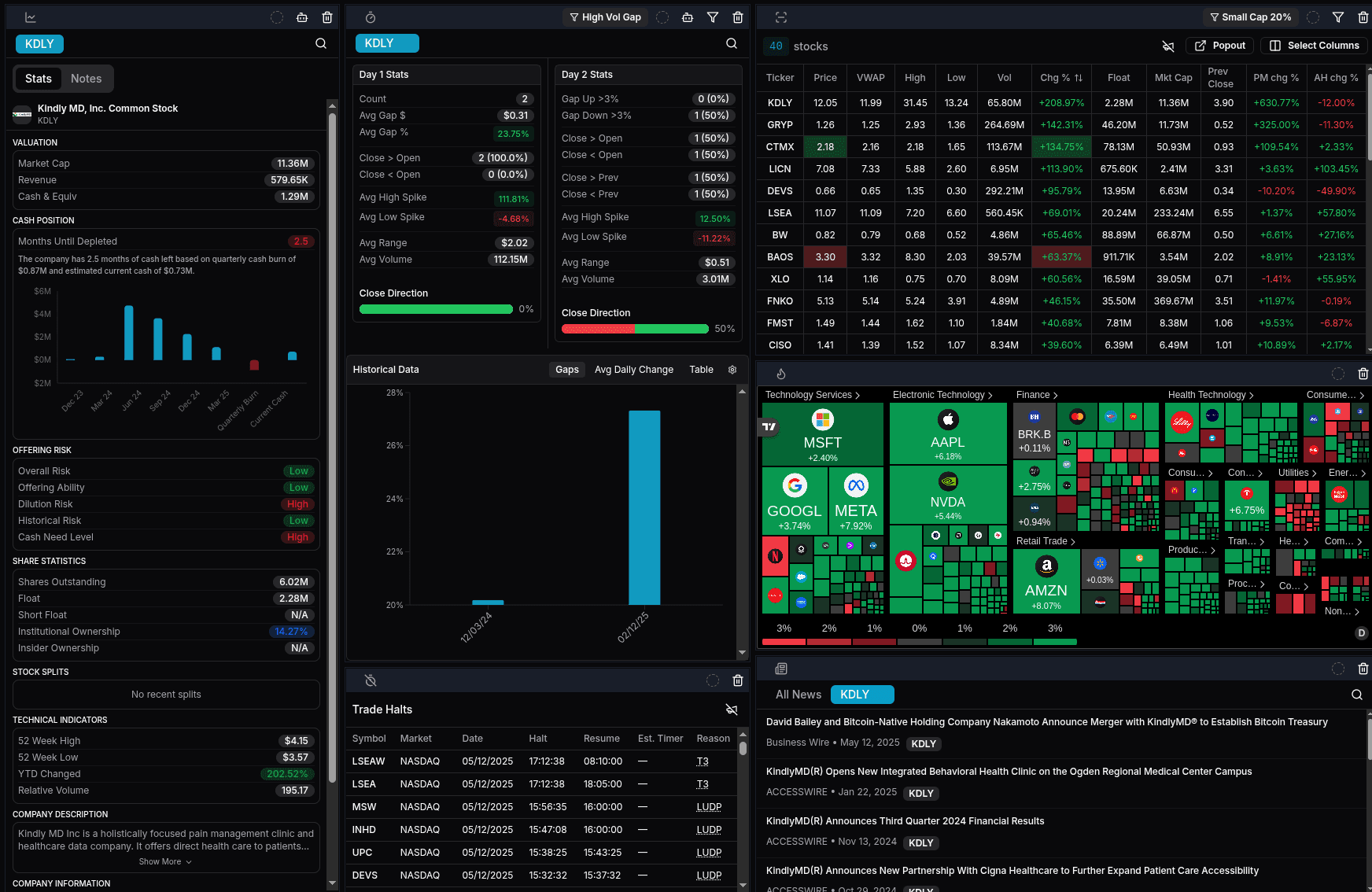Expand company description with Show More
The height and width of the screenshot is (892, 1372).
coord(165,862)
